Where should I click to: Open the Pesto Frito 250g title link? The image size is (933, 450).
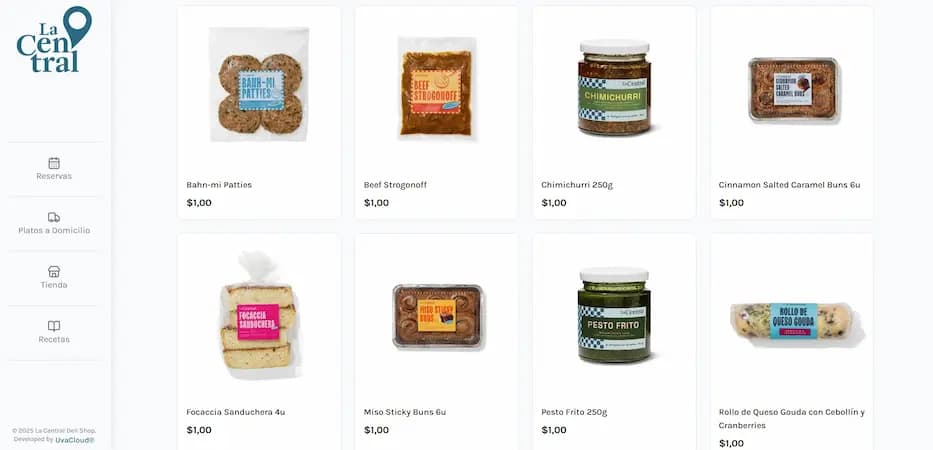click(x=574, y=412)
